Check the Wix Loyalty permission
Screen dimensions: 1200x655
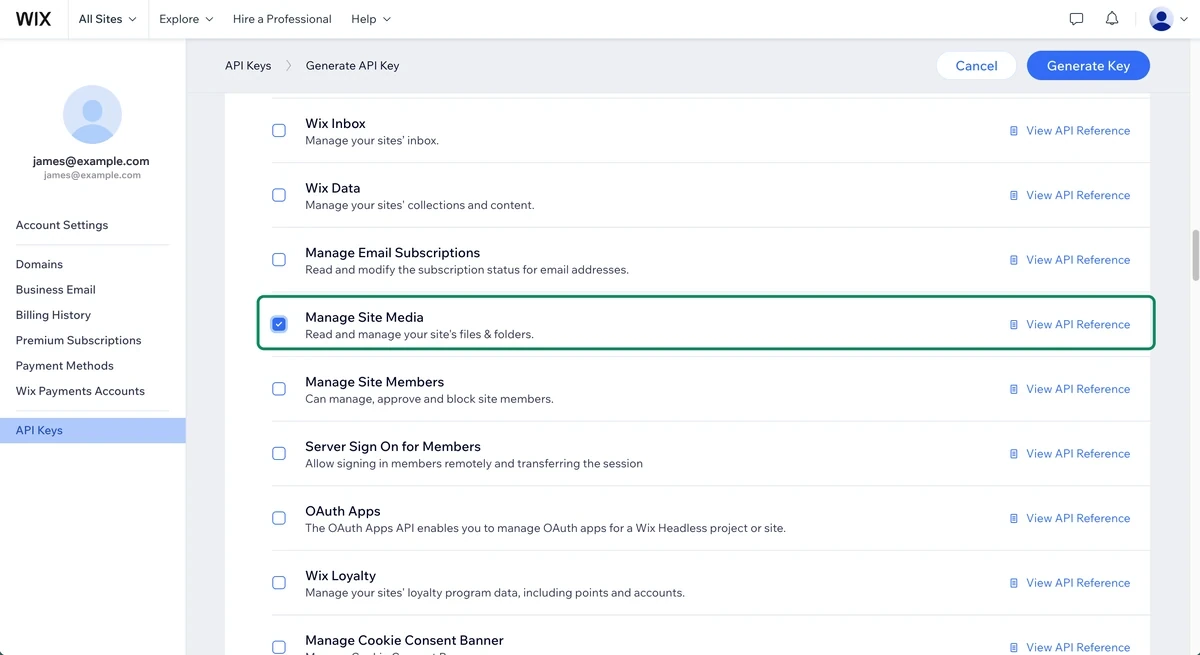[x=279, y=583]
